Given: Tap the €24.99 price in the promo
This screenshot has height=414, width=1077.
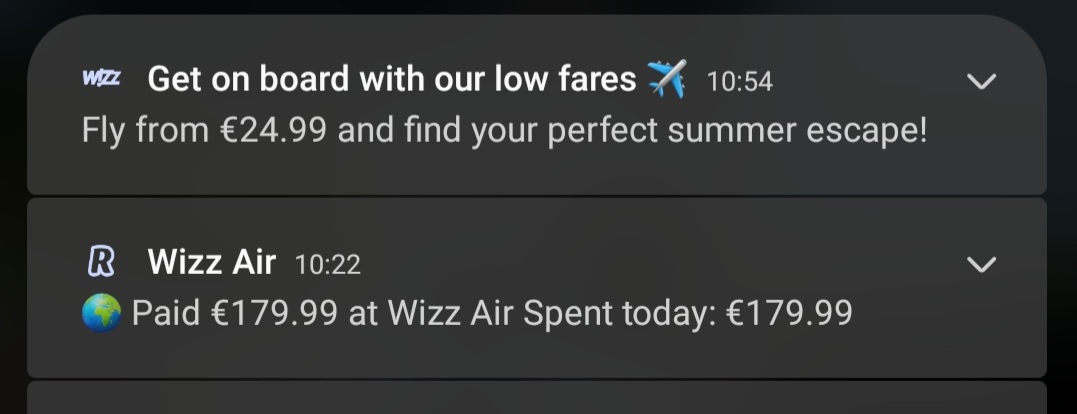Looking at the screenshot, I should (273, 130).
